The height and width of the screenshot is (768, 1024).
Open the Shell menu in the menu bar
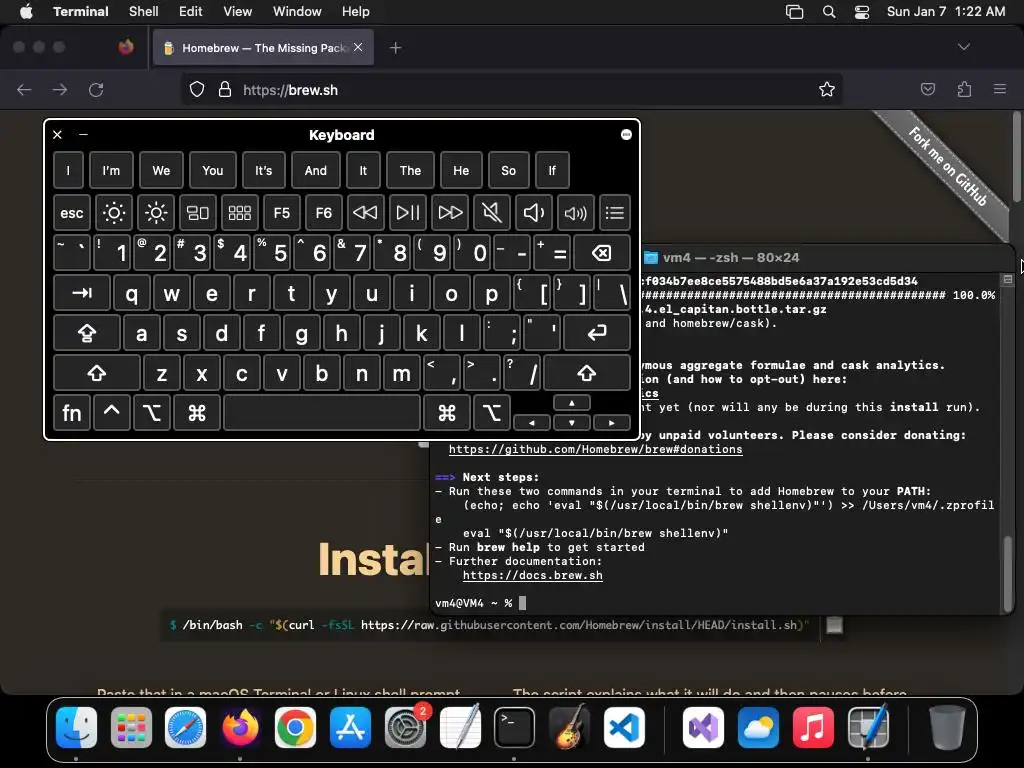pos(144,12)
